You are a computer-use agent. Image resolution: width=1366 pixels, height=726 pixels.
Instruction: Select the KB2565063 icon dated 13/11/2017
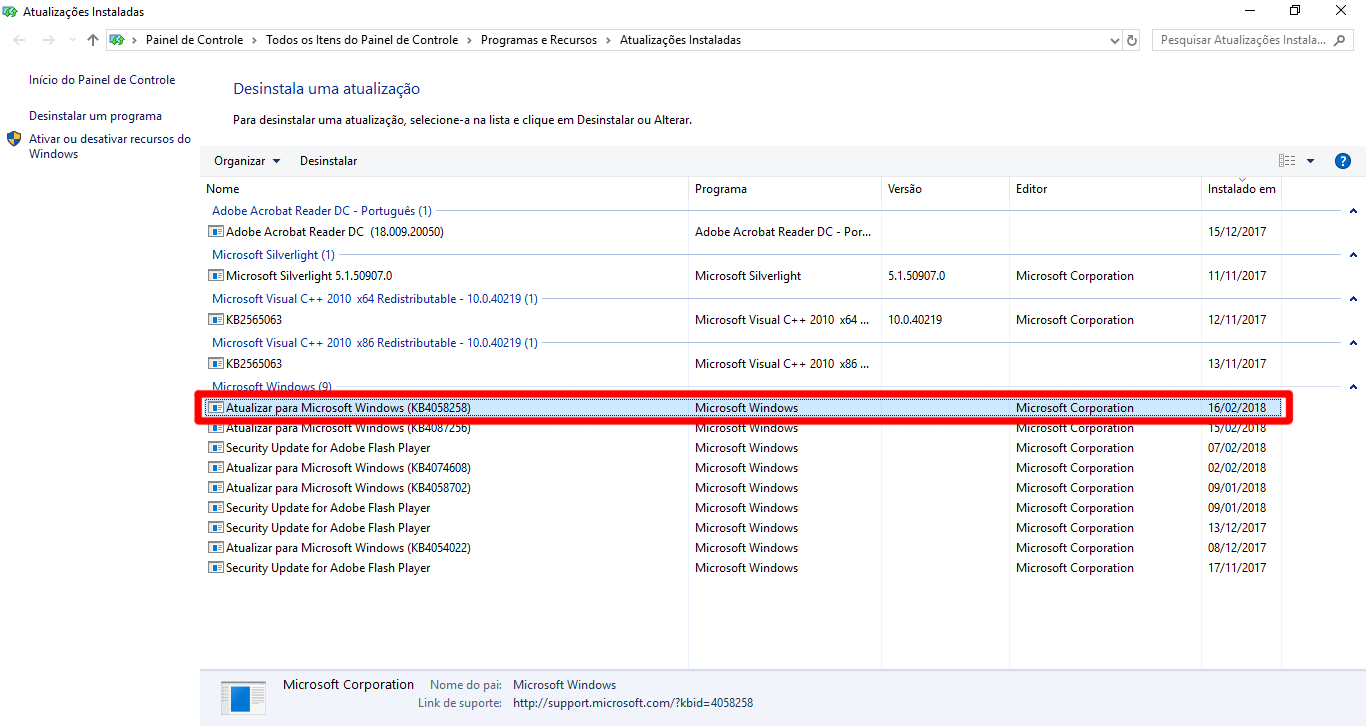[x=215, y=364]
